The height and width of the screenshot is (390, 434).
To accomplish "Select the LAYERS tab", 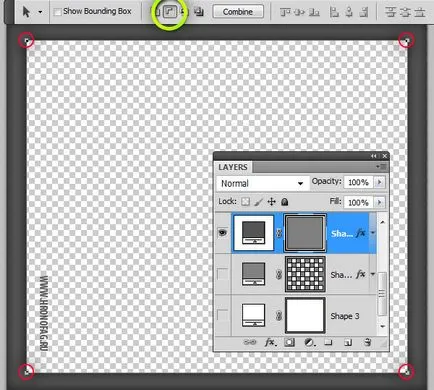I will (233, 167).
